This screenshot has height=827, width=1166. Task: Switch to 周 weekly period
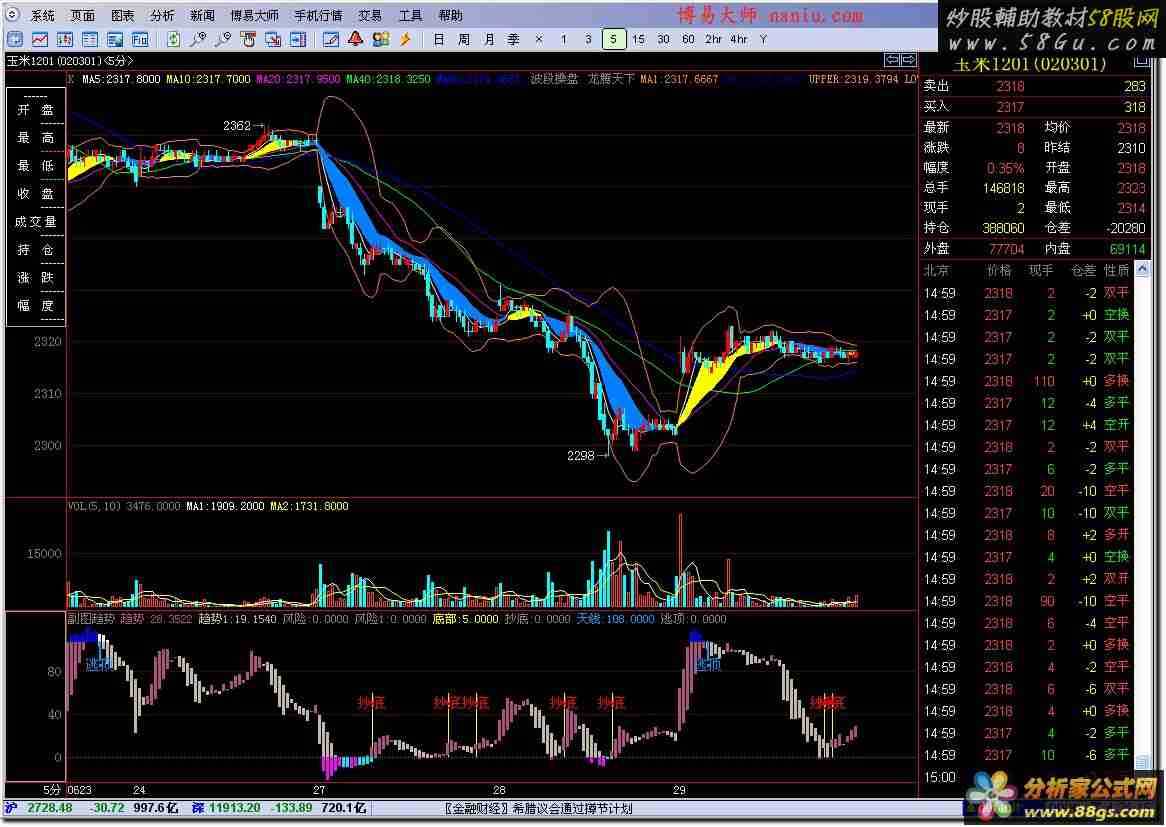click(x=464, y=39)
